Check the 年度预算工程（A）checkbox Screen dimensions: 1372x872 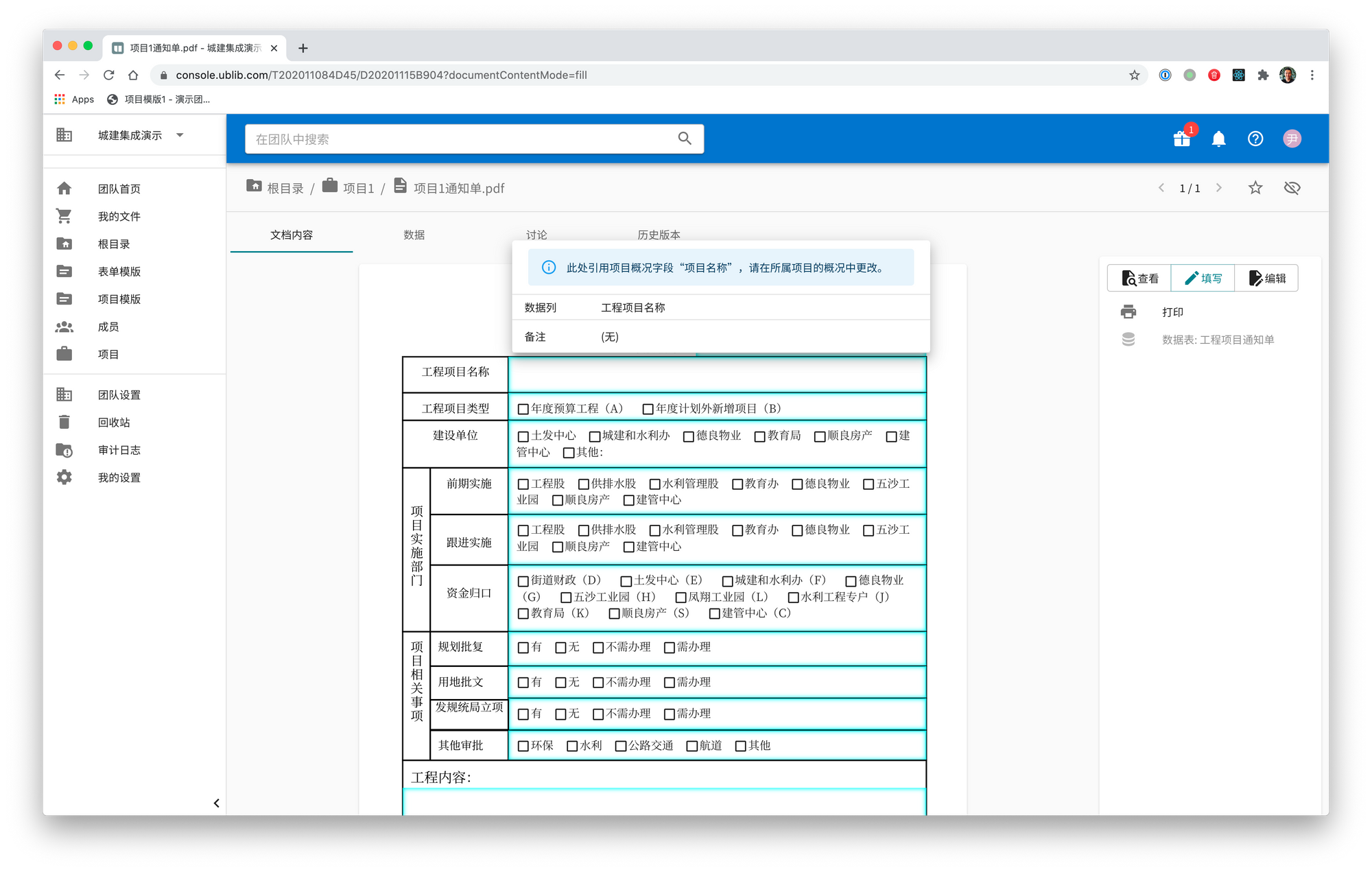[x=523, y=409]
